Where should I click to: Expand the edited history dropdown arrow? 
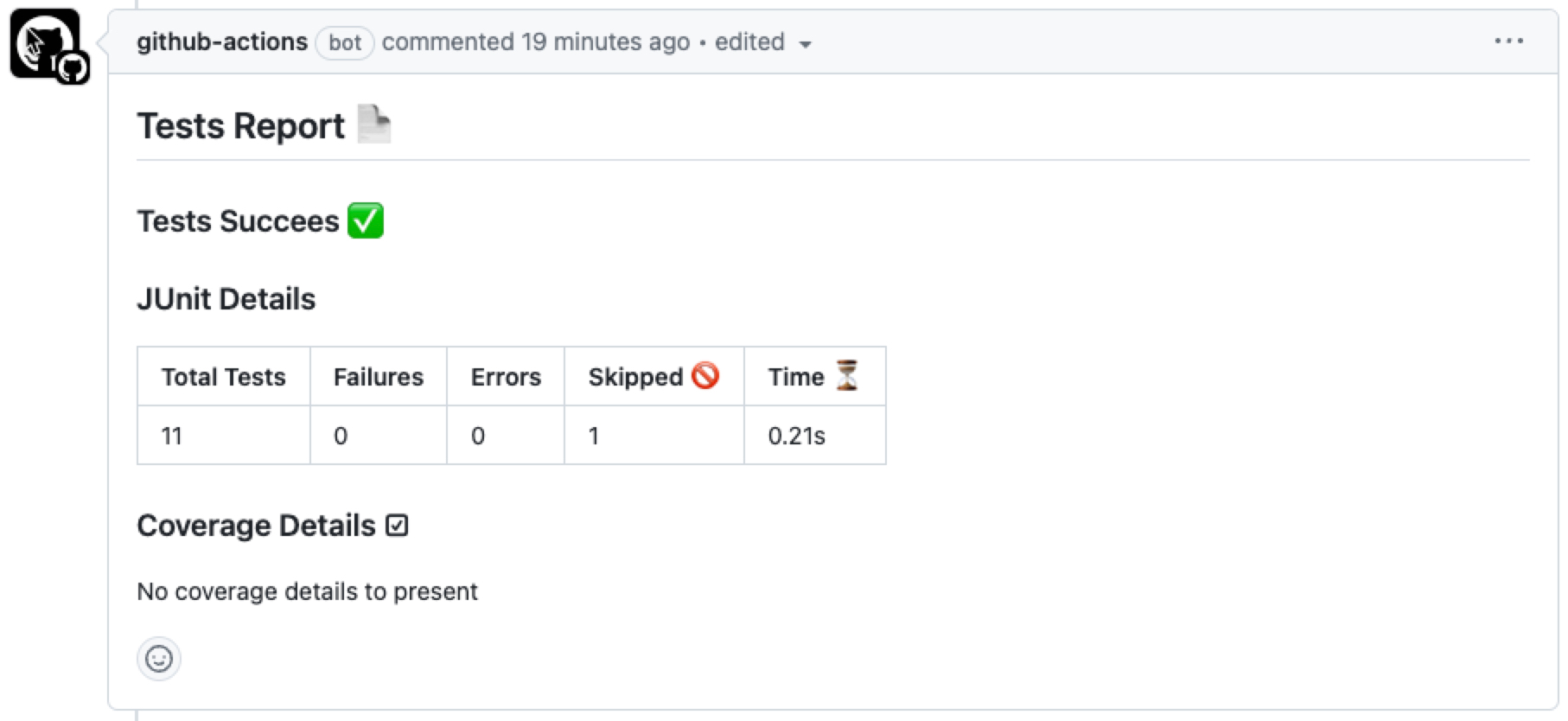805,44
